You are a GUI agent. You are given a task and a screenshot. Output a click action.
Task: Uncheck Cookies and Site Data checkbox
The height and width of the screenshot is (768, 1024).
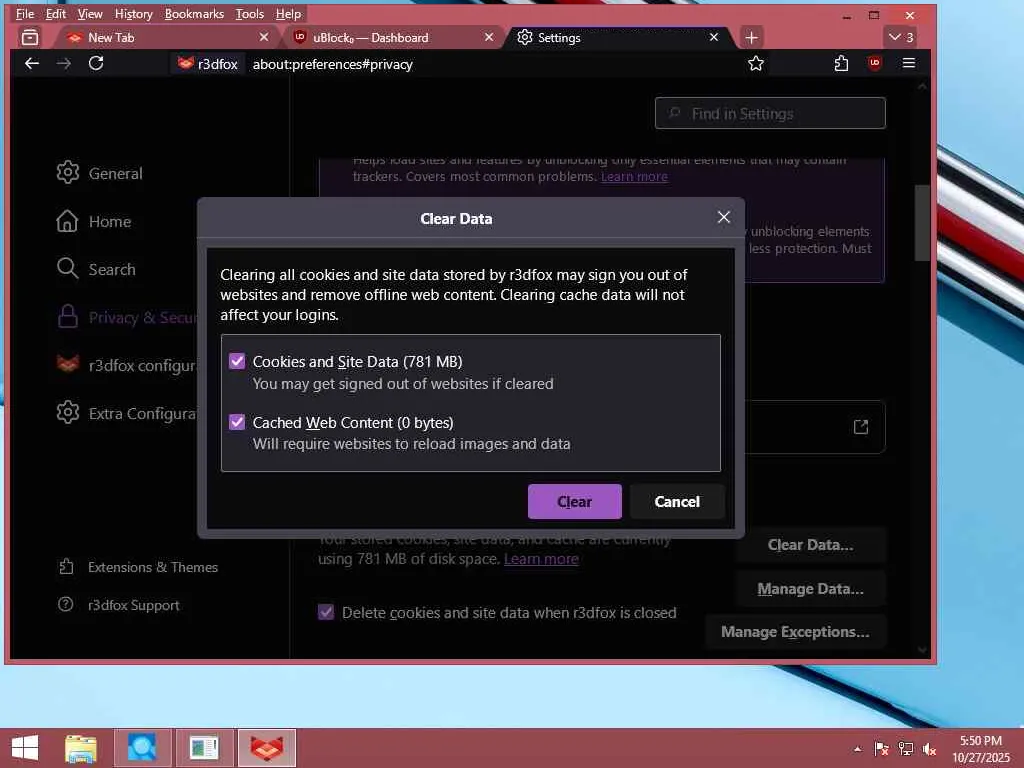point(237,361)
